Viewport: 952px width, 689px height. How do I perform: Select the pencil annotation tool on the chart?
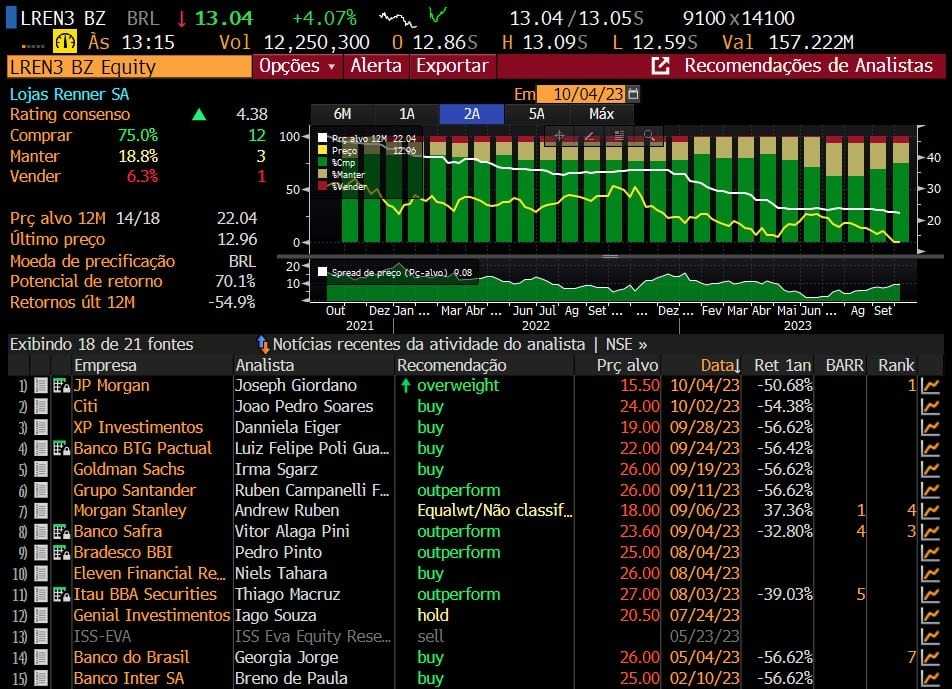tap(589, 135)
